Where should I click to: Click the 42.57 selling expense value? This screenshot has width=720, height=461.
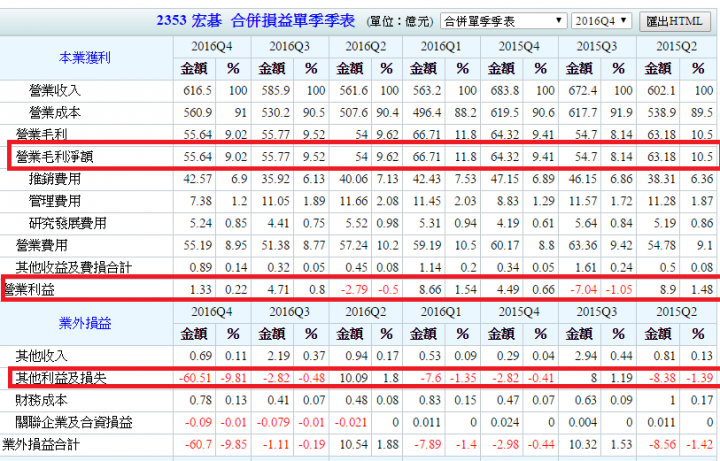[197, 179]
